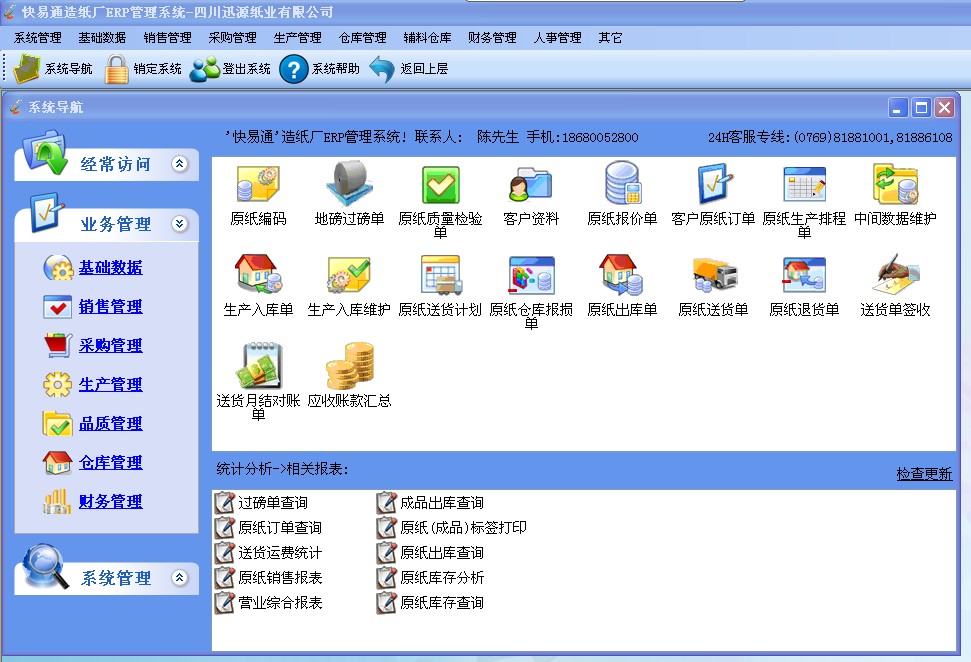Open 仓库管理 menu
The height and width of the screenshot is (662, 971).
coord(362,38)
